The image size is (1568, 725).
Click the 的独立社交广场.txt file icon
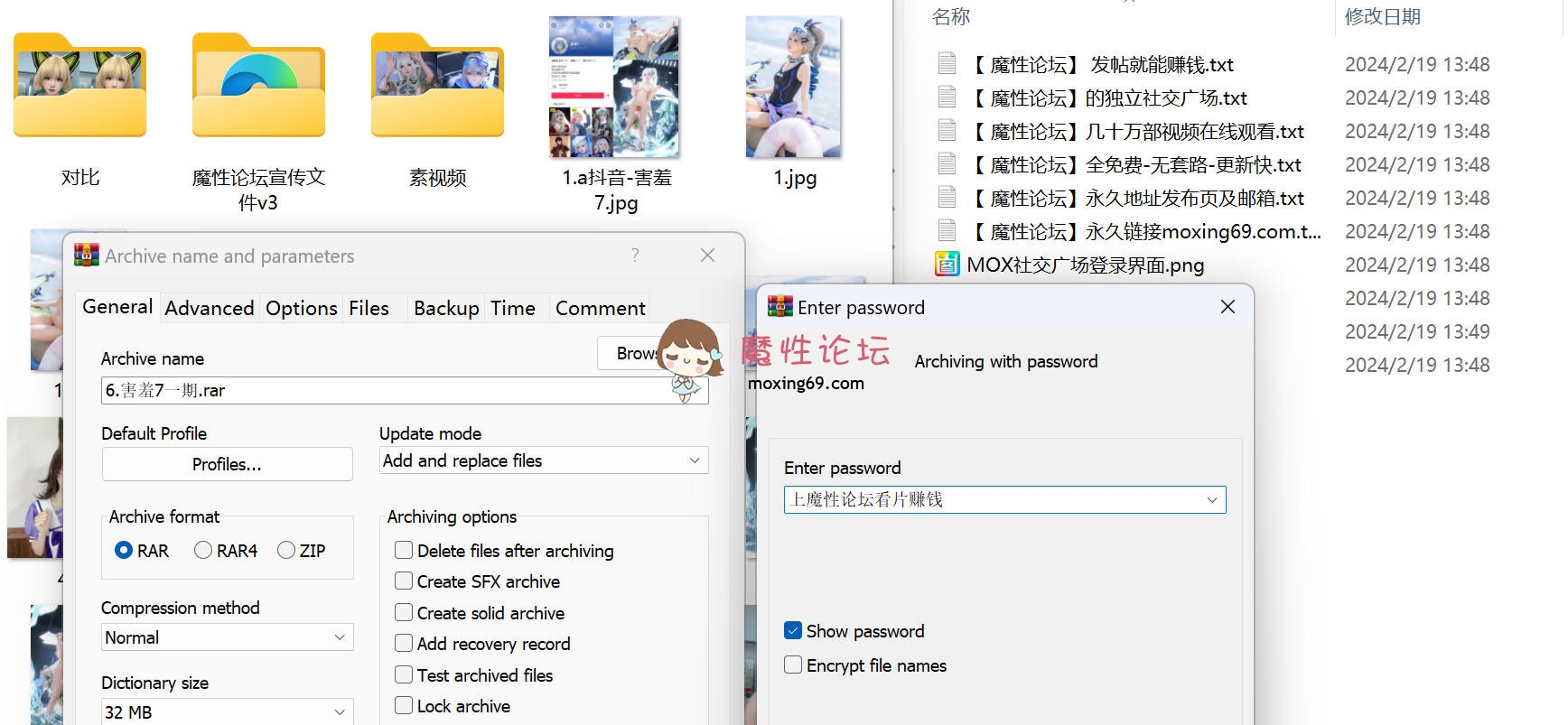click(x=947, y=97)
